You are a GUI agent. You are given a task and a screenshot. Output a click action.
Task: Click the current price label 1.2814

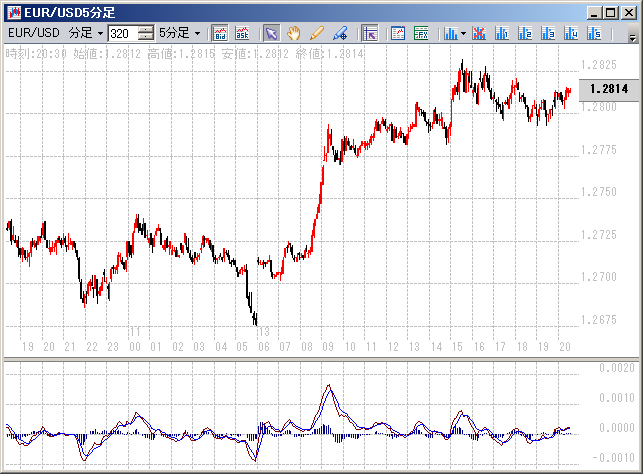[x=609, y=89]
